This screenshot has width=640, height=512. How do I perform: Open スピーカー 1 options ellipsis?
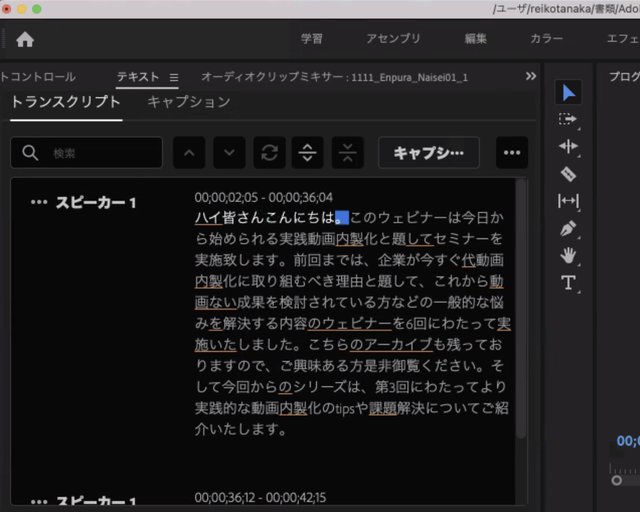point(39,203)
